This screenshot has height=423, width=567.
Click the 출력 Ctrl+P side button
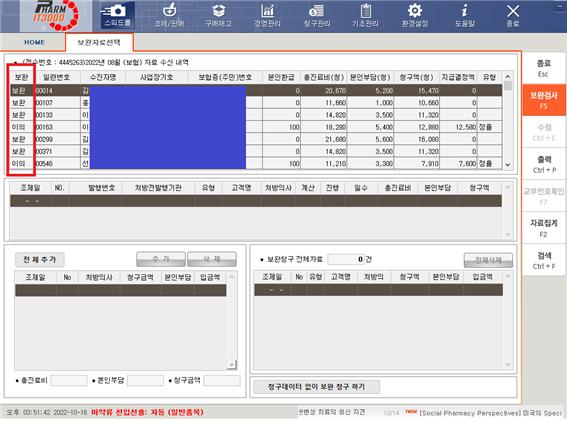[543, 164]
